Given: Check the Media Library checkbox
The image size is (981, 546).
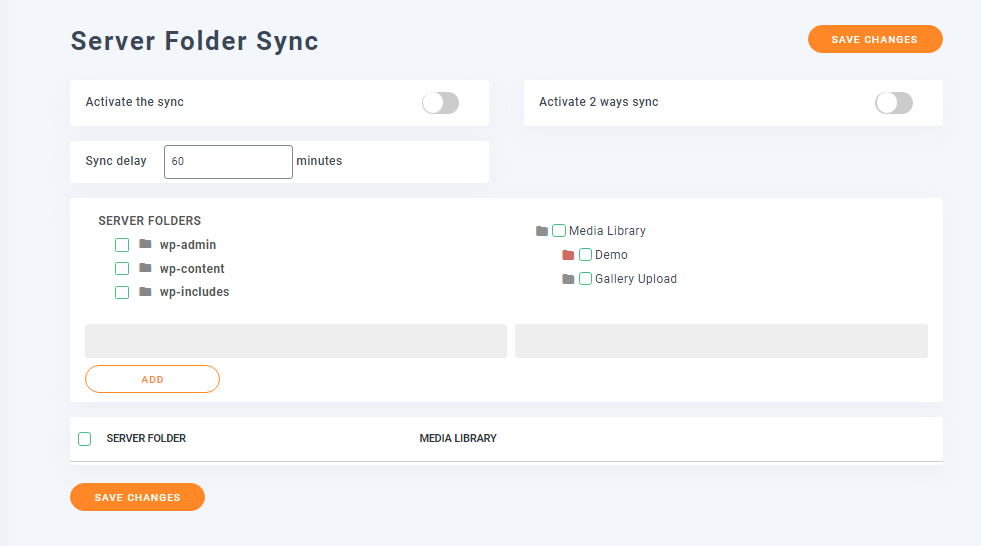Looking at the screenshot, I should [559, 231].
